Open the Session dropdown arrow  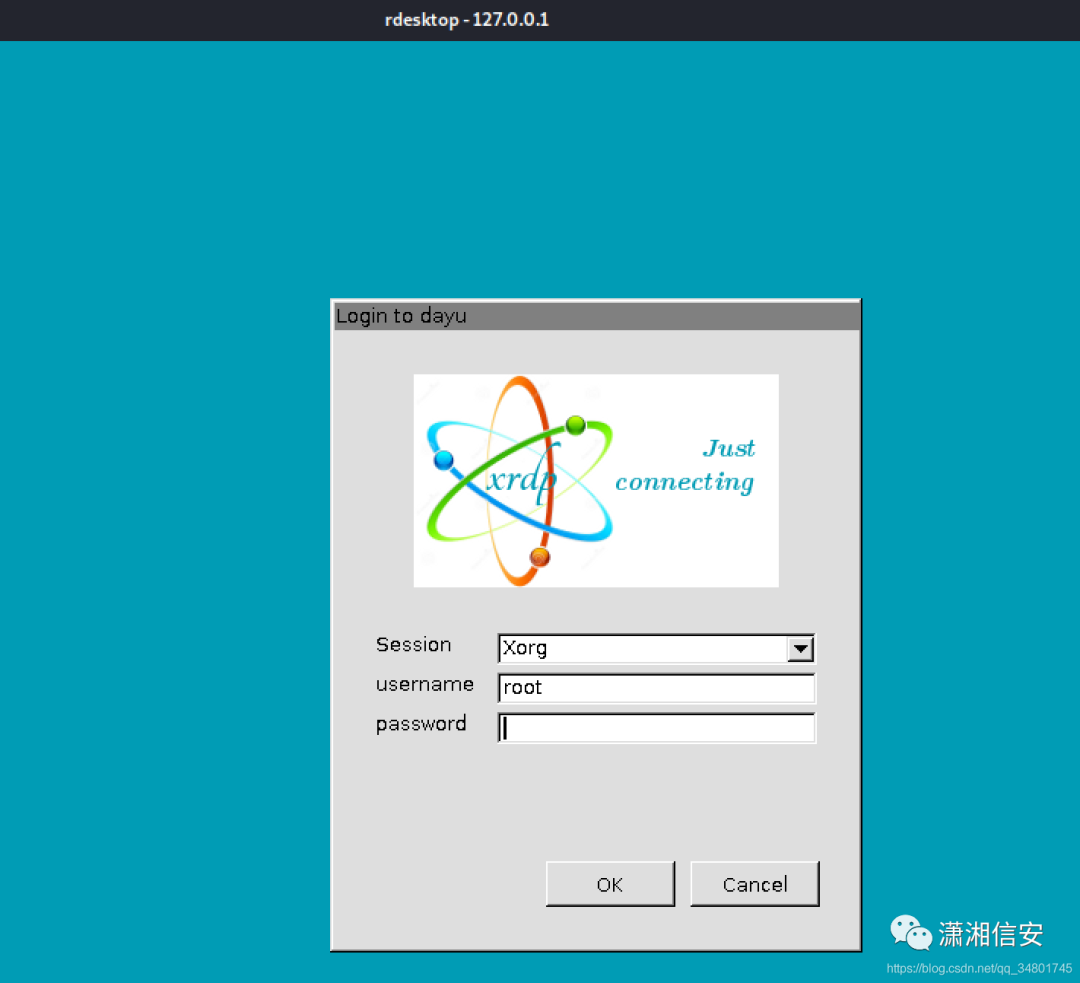pyautogui.click(x=800, y=648)
